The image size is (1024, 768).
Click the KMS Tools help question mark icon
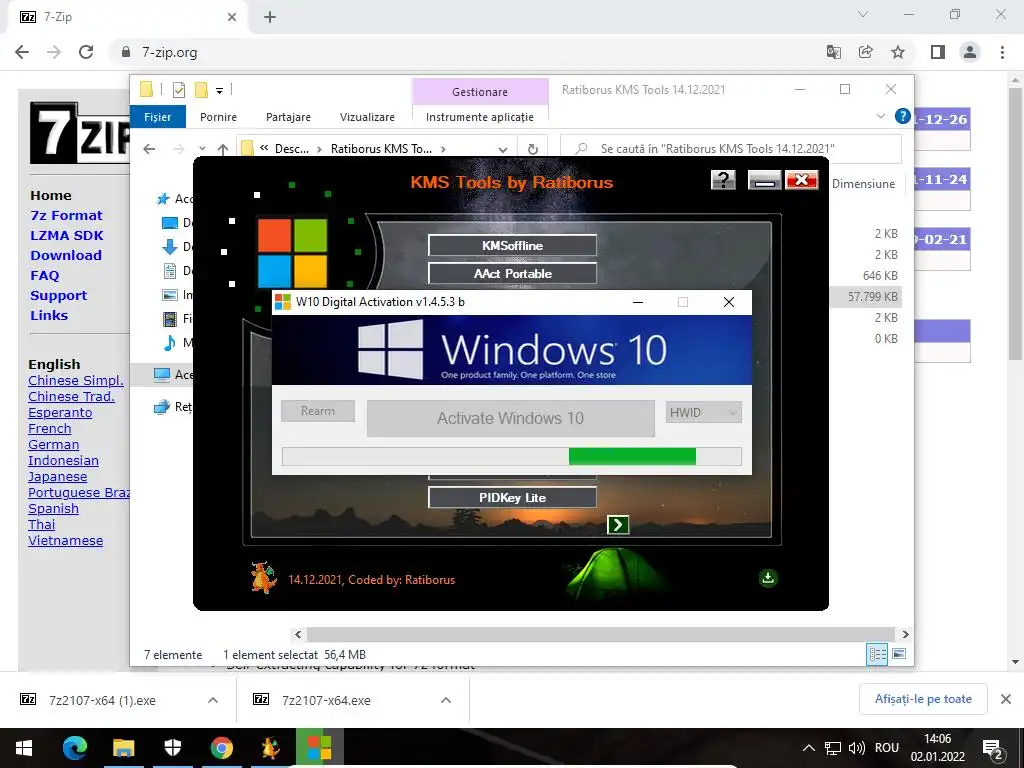723,180
